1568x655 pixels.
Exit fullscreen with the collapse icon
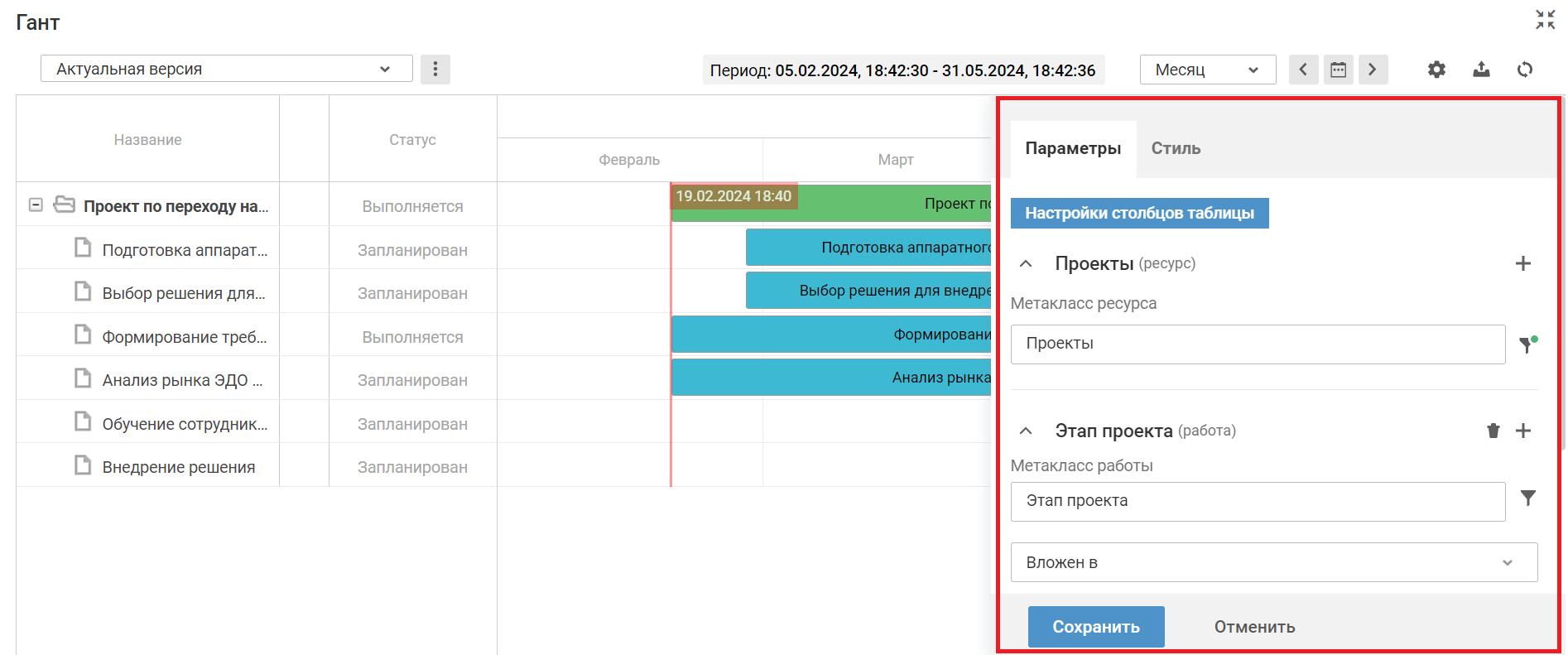[1545, 20]
